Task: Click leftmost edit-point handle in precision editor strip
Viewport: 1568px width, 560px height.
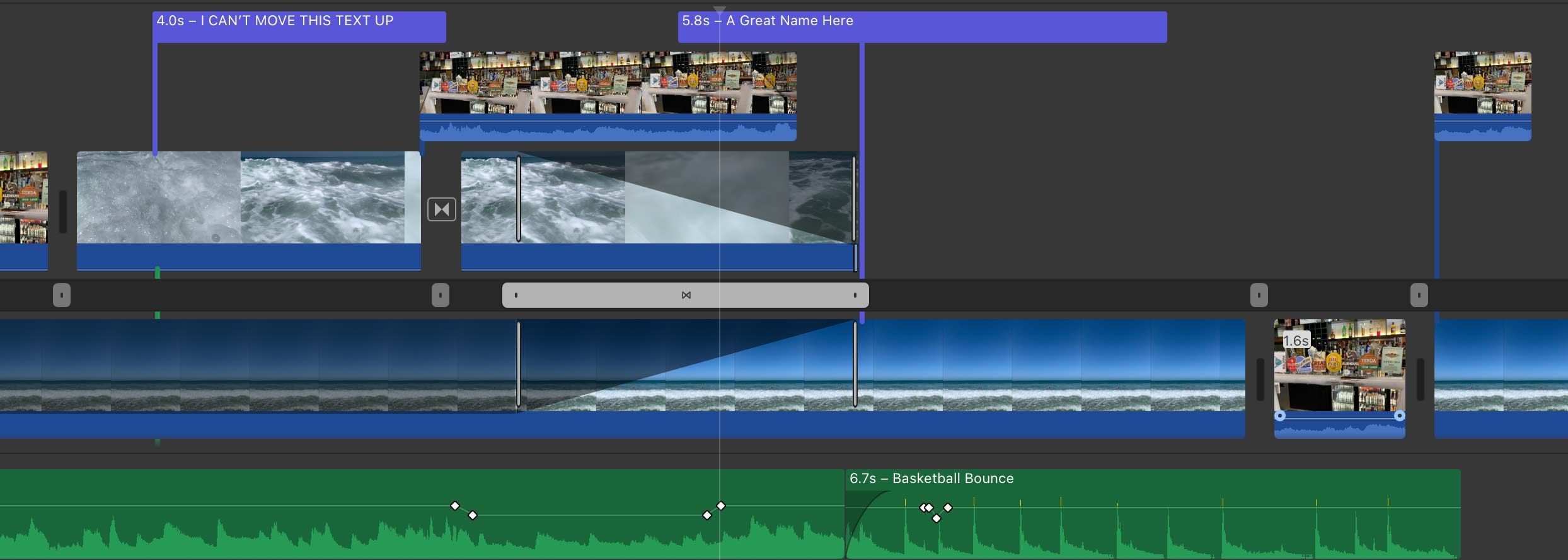Action: pyautogui.click(x=62, y=295)
